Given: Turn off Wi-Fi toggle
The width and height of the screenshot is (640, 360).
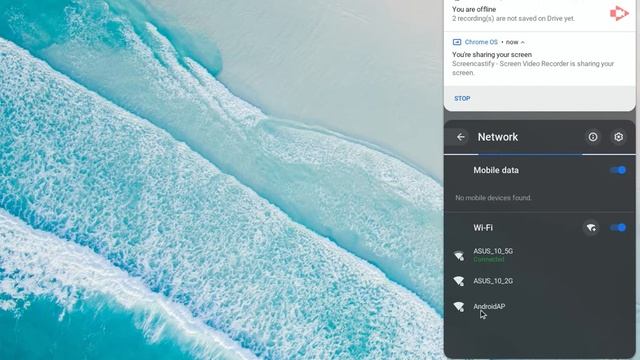Looking at the screenshot, I should (618, 228).
